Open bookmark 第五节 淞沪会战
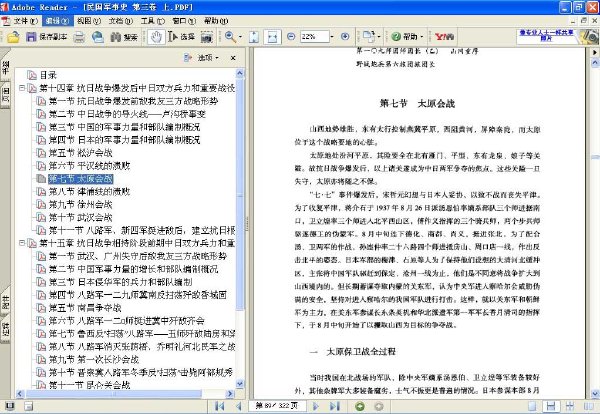This screenshot has width=600, height=414. (80, 153)
